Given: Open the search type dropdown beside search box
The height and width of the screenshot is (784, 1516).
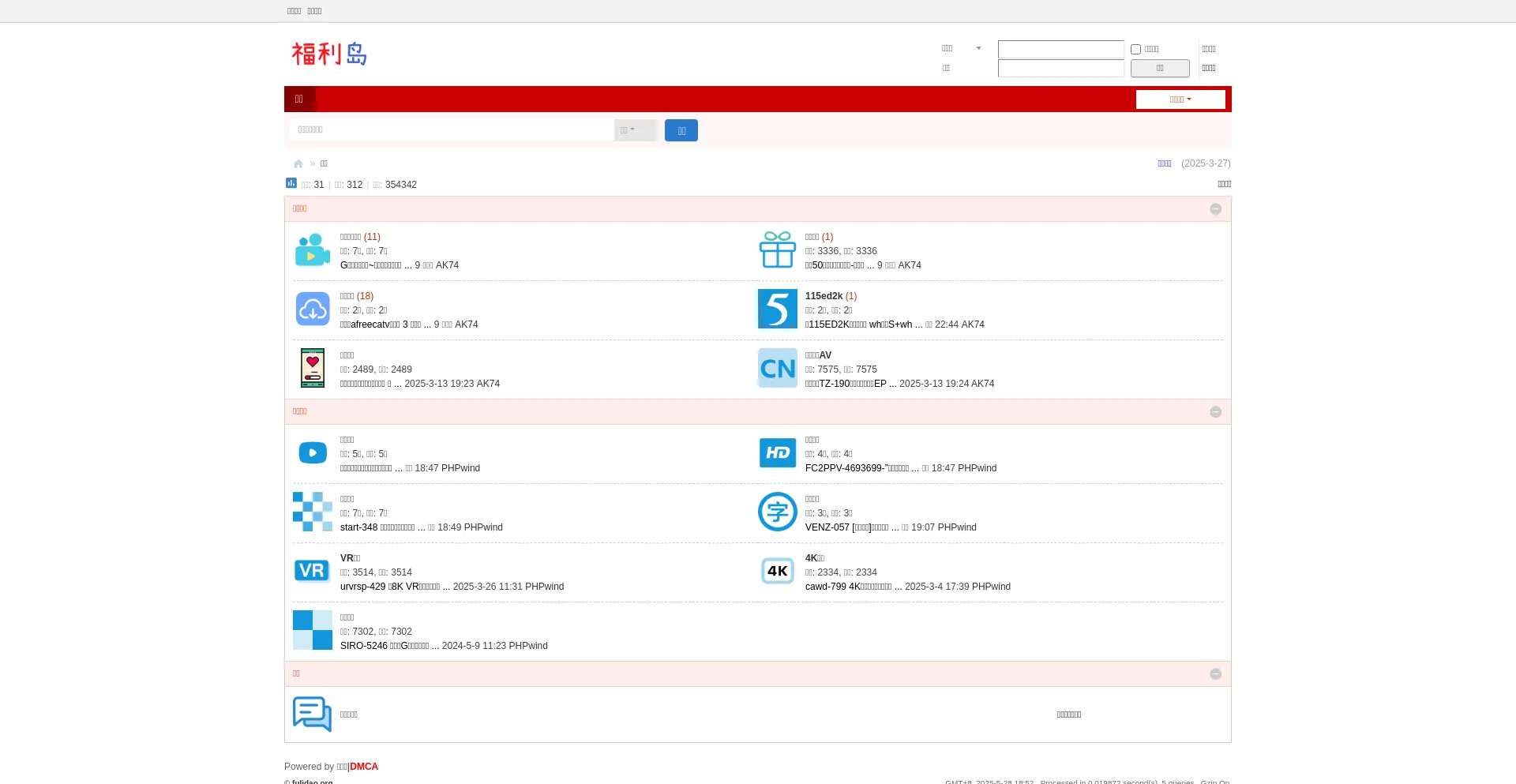Looking at the screenshot, I should click(635, 130).
